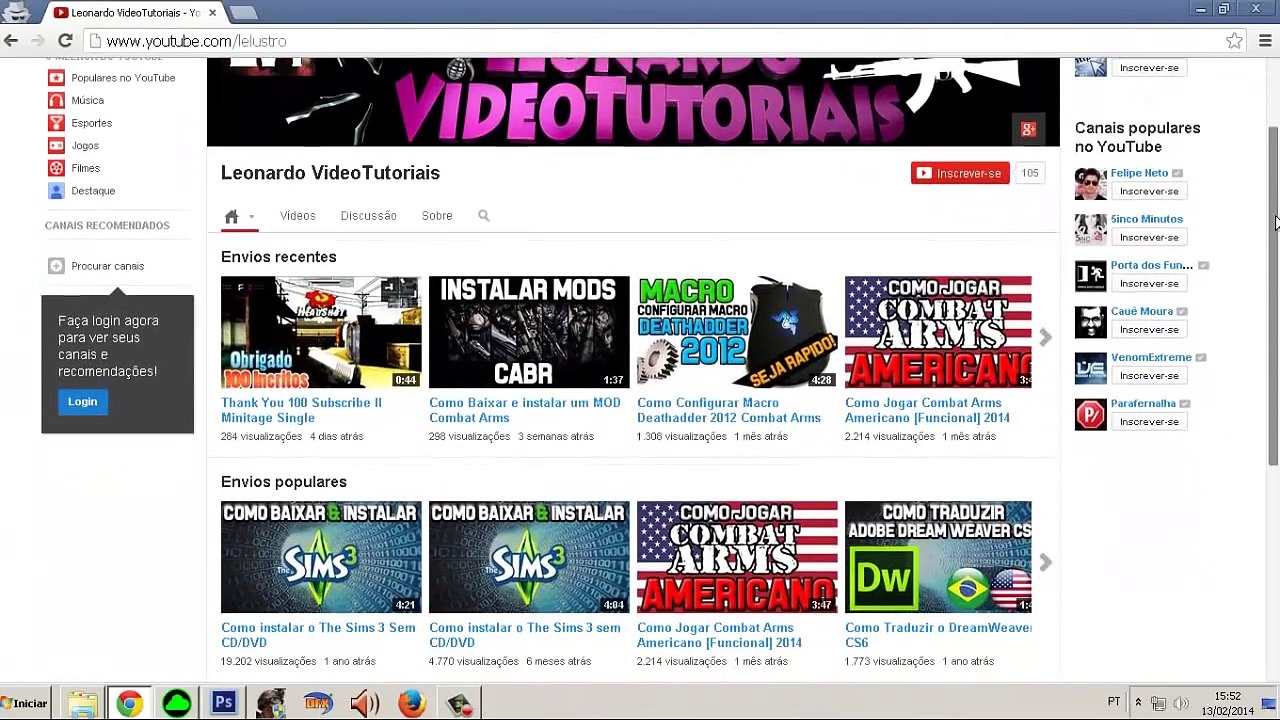The height and width of the screenshot is (720, 1280).
Task: Show next Envios populares with arrow
Action: click(x=1045, y=563)
